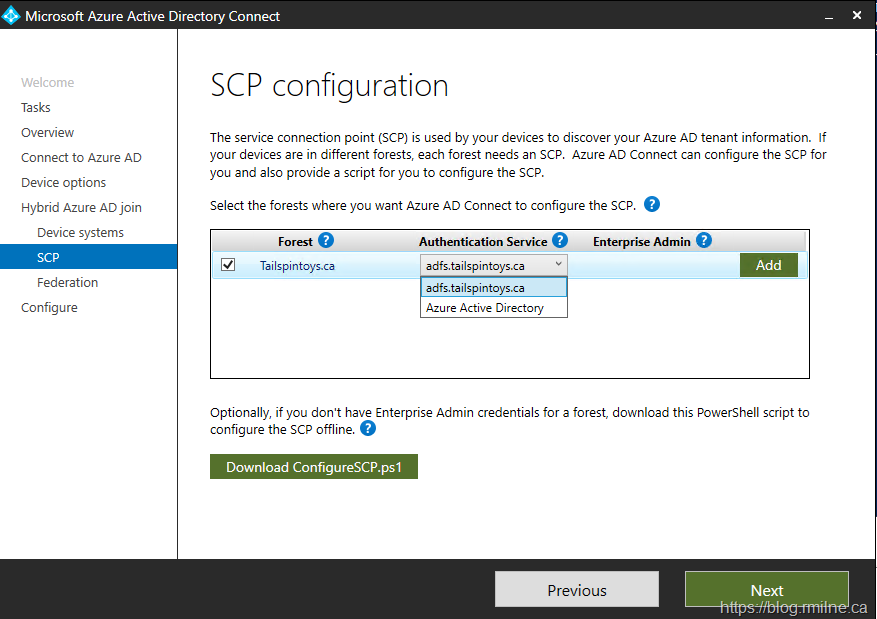Viewport: 877px width, 619px height.
Task: Uncheck the Tailspintoys.ca forest checkbox
Action: 228,265
